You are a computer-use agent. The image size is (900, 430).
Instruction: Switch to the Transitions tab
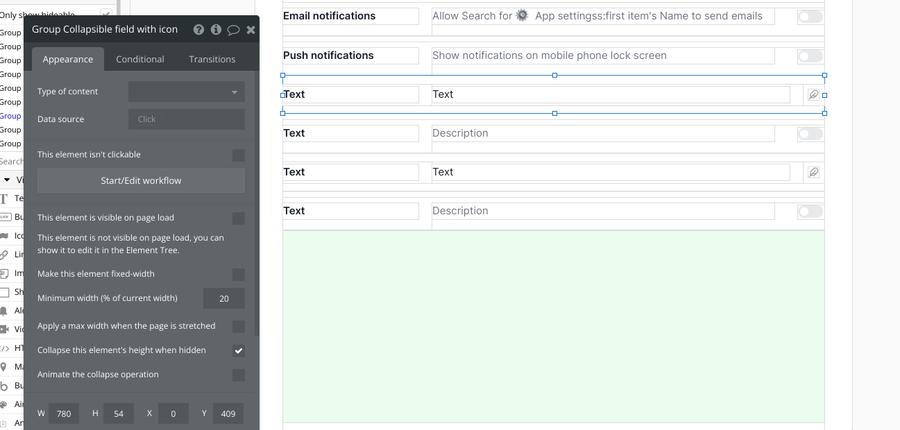212,59
